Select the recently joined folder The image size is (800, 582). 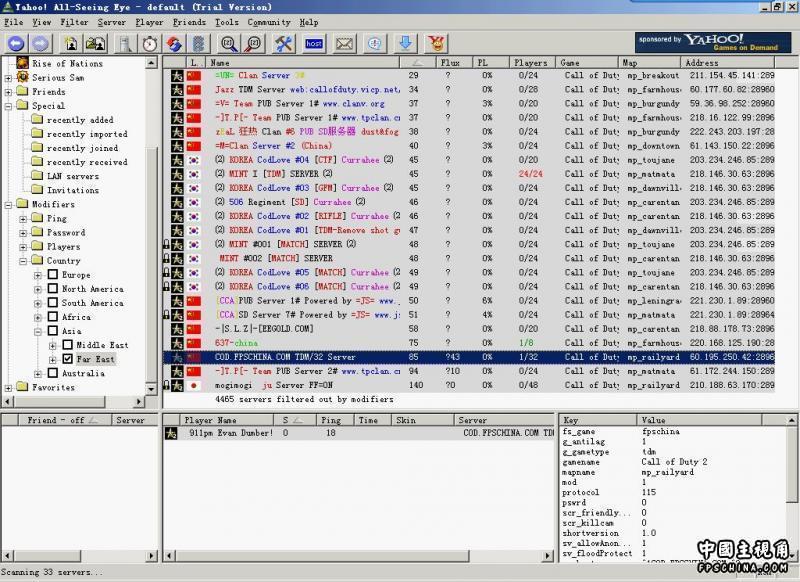pos(82,148)
